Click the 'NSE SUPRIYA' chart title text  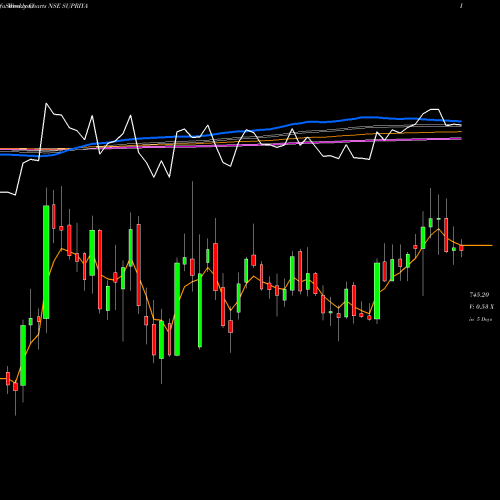(x=68, y=6)
